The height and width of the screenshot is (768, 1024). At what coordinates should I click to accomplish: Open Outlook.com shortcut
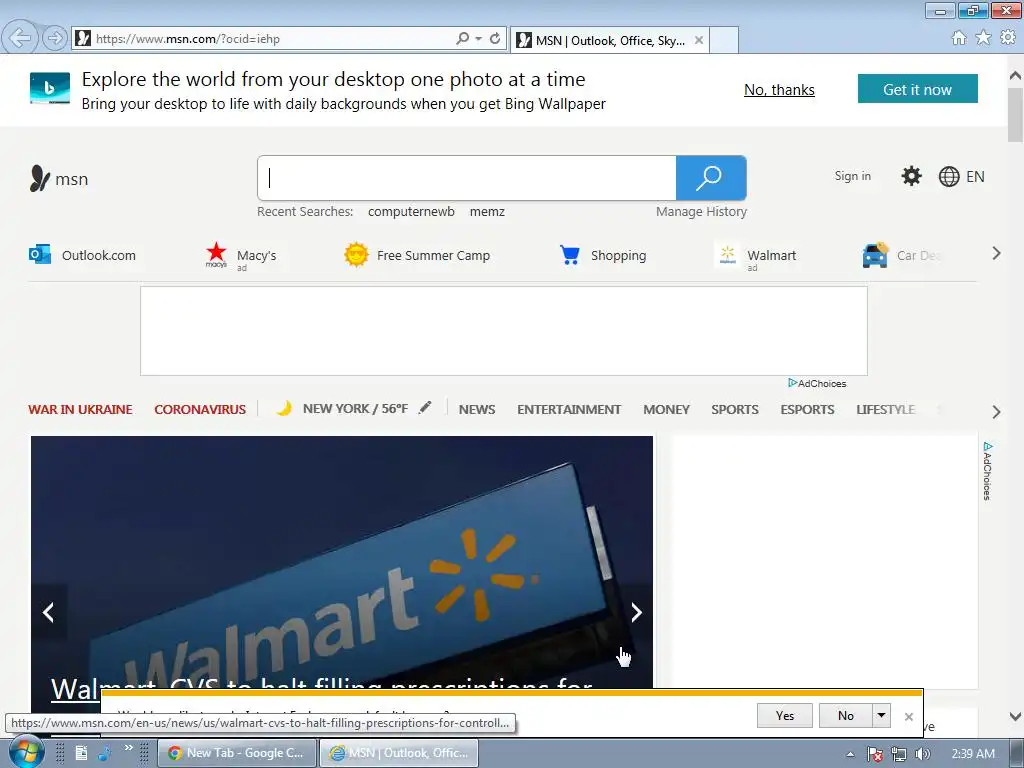click(x=82, y=255)
